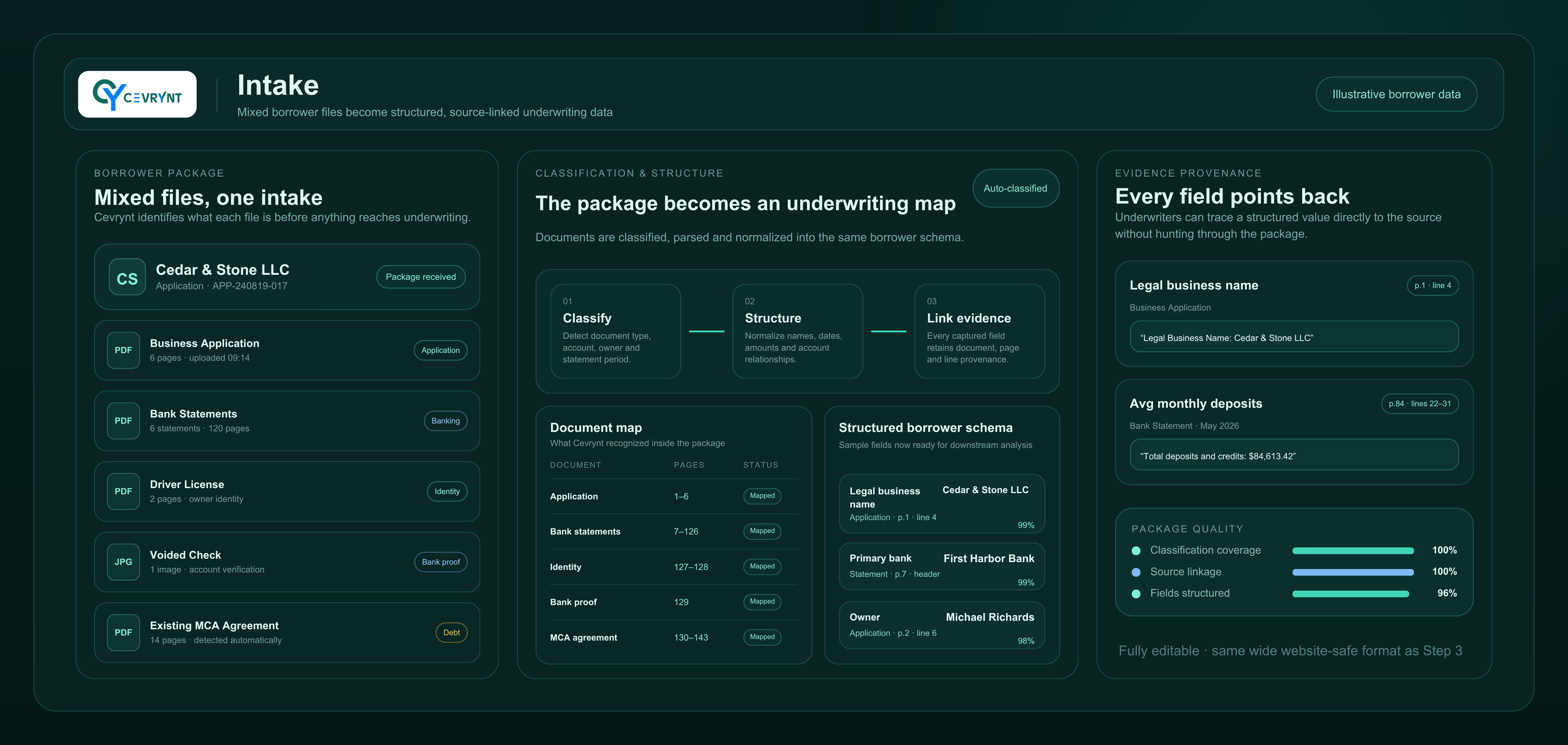Click the Fields structured dot

1136,593
